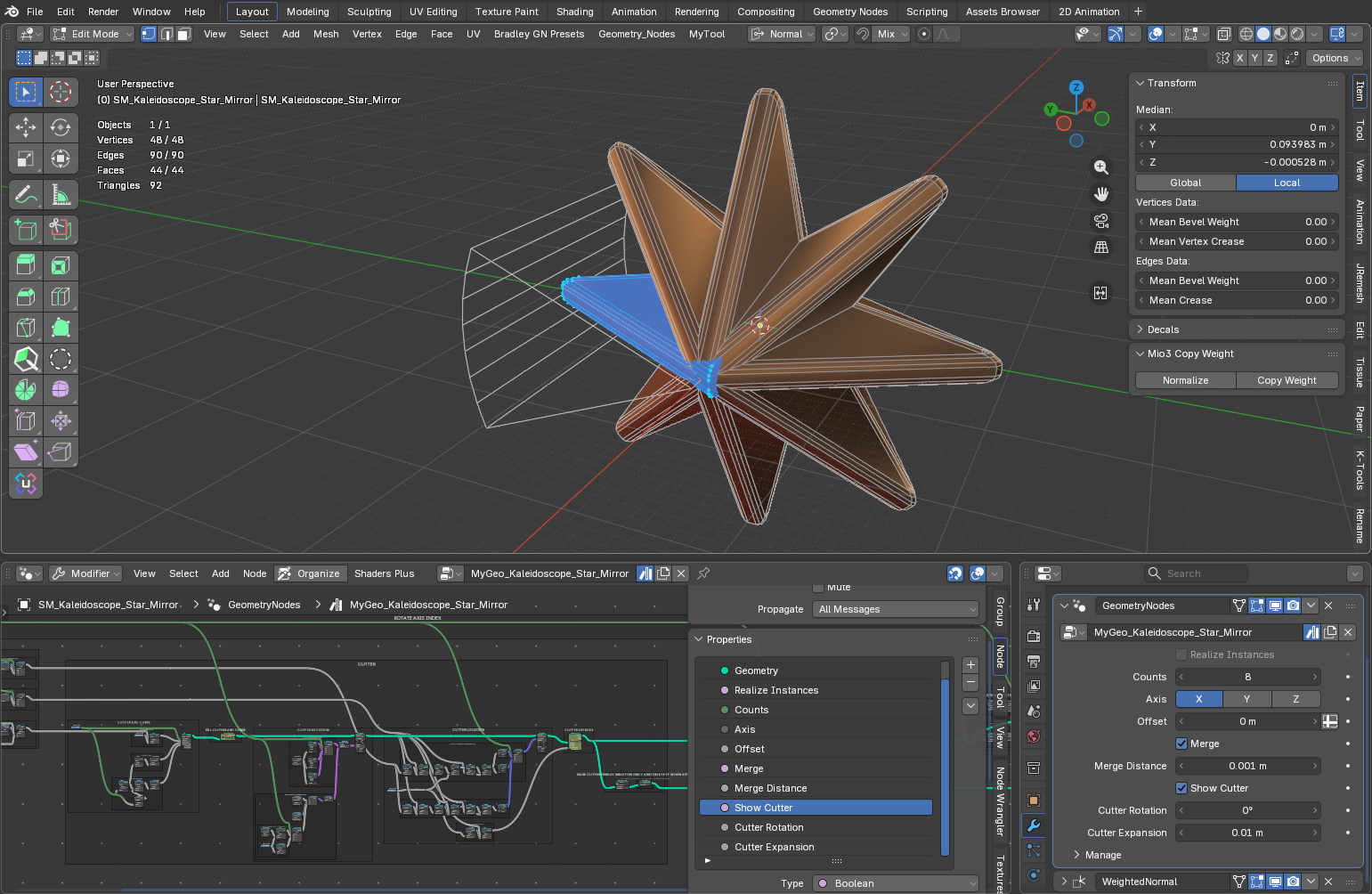Enable wireframe viewport shading
The height and width of the screenshot is (894, 1372).
[1246, 34]
